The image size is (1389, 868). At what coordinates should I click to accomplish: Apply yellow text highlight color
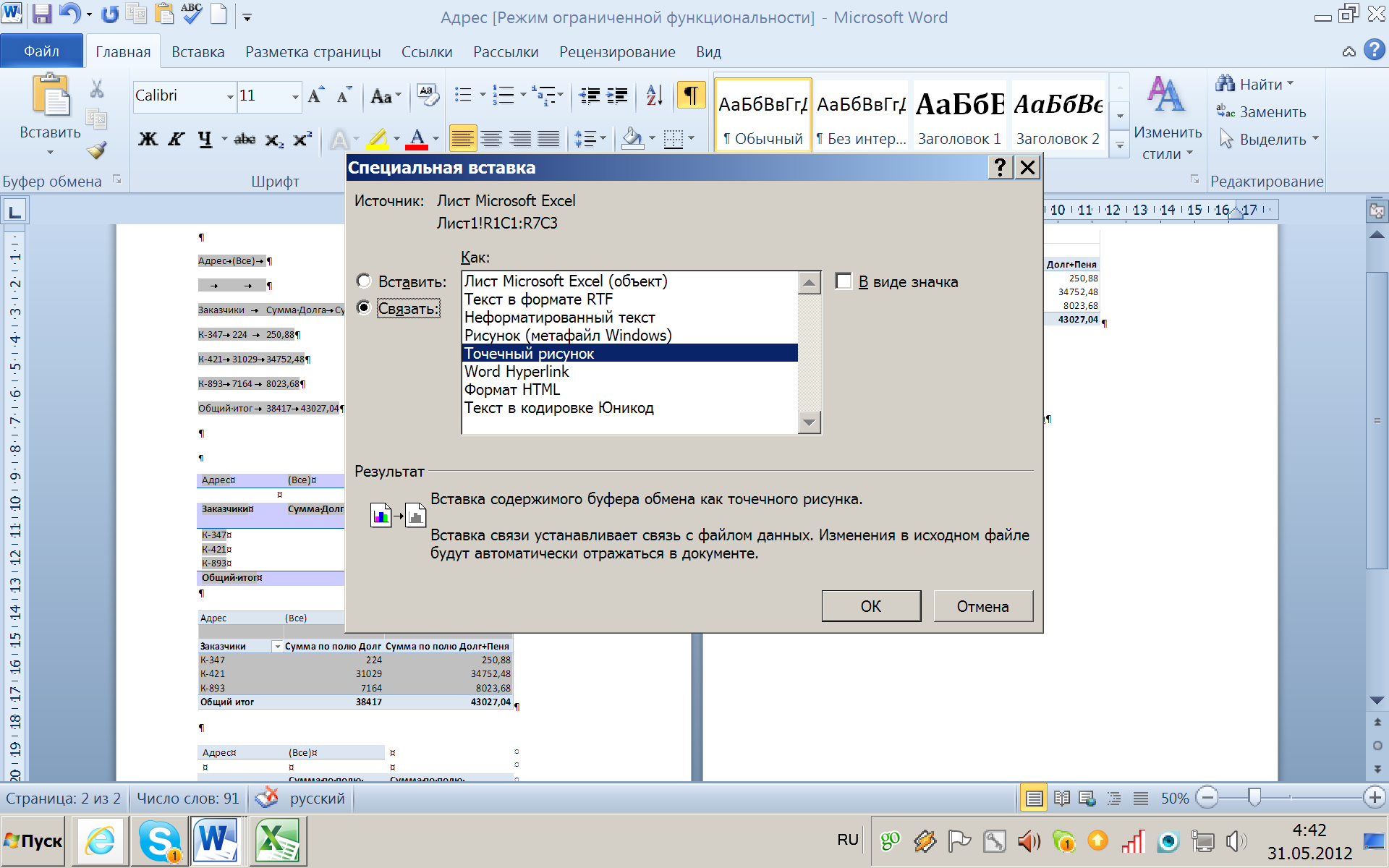point(377,140)
